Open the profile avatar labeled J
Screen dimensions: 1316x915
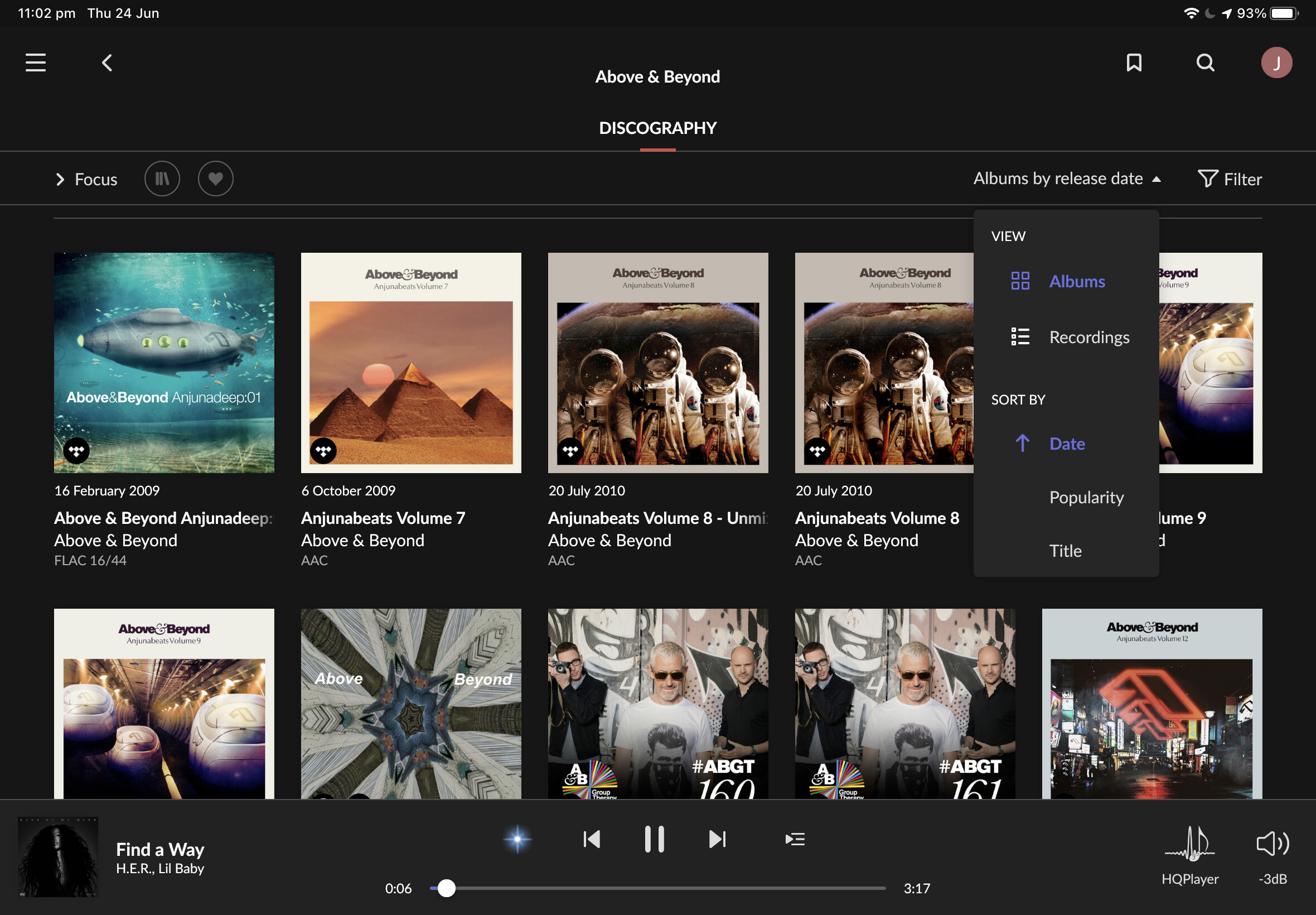pyautogui.click(x=1276, y=62)
